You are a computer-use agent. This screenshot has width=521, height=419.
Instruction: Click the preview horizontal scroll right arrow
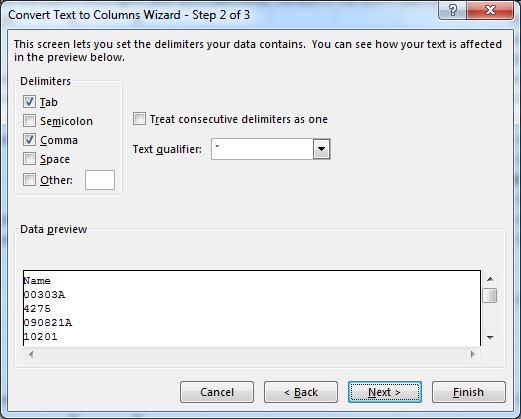[473, 354]
